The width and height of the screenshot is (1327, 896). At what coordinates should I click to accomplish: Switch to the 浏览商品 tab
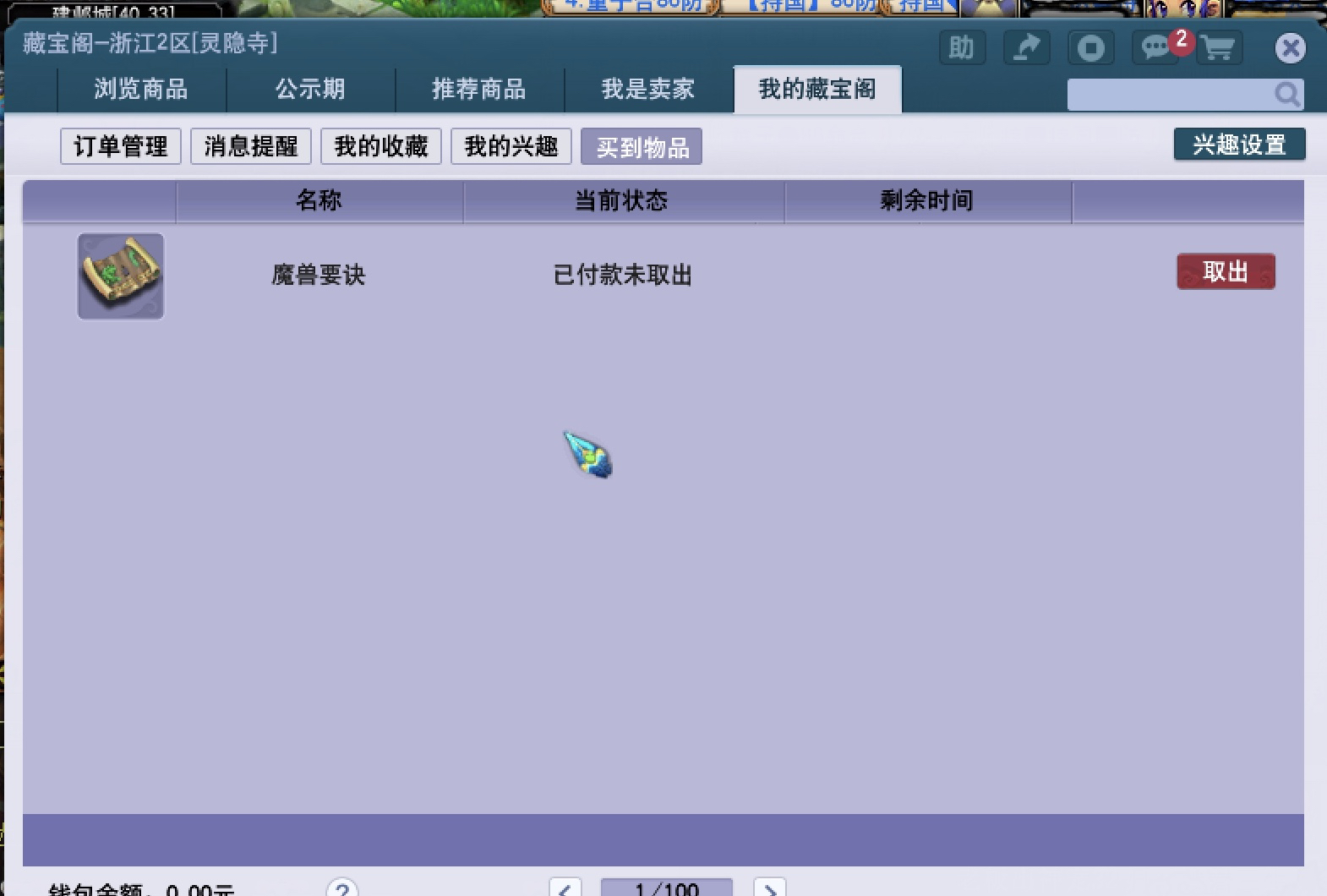(x=141, y=90)
